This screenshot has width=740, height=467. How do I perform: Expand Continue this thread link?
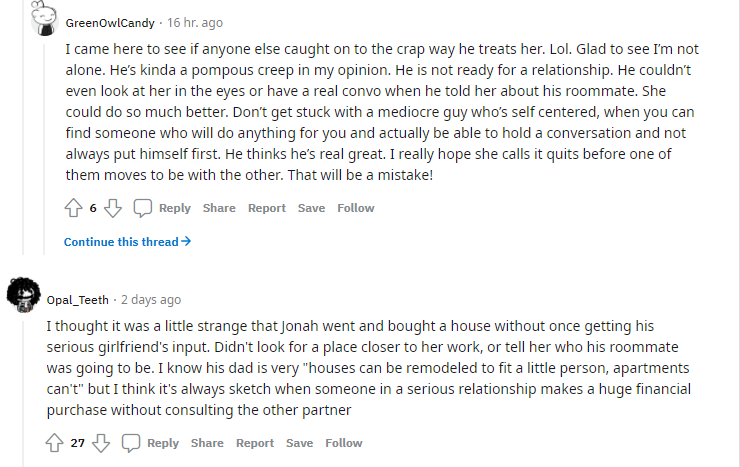[127, 242]
